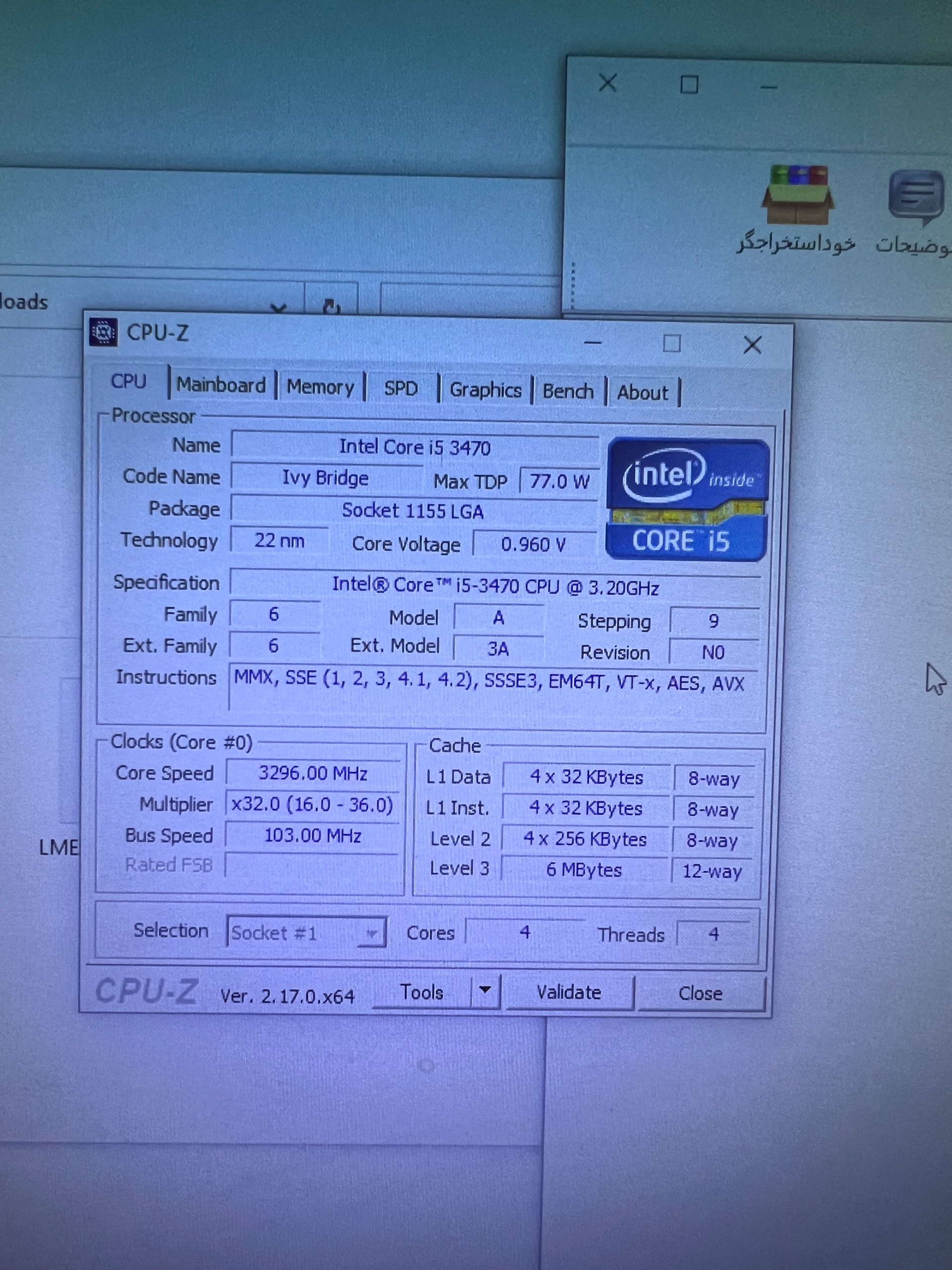Switch to the Memory tab

click(x=320, y=387)
